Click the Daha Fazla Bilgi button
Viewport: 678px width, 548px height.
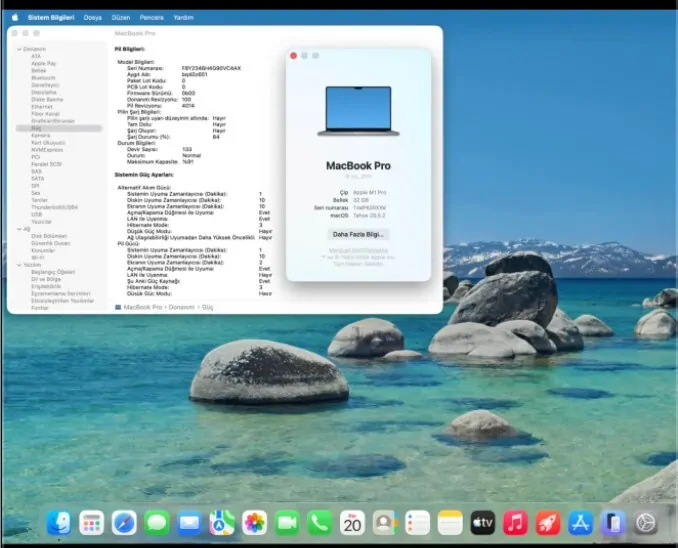click(x=358, y=234)
